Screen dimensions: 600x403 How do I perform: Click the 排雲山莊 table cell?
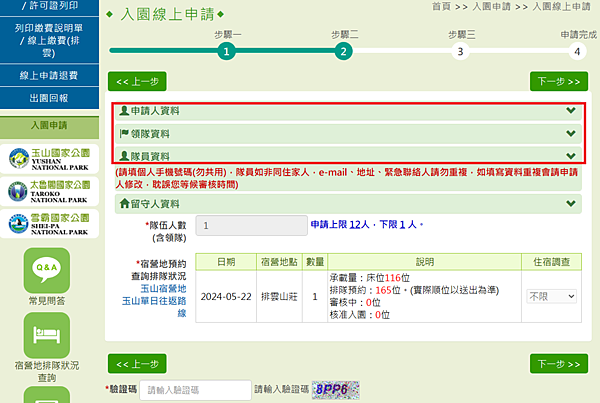[279, 297]
